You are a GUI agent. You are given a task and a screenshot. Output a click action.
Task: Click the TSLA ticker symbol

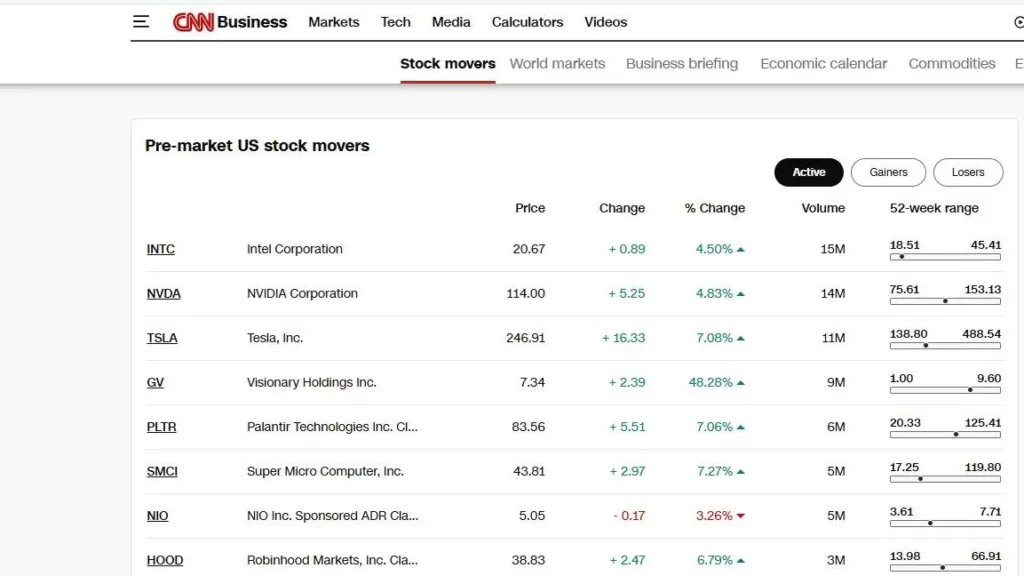[x=162, y=338]
